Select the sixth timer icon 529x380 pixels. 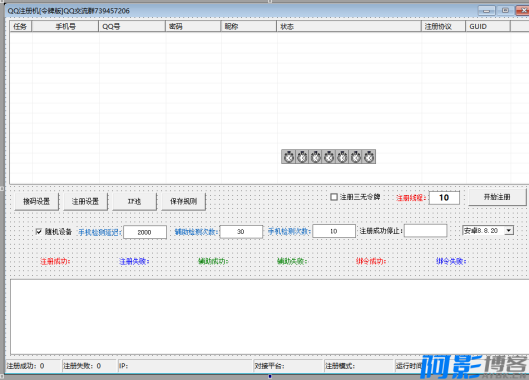tap(355, 157)
